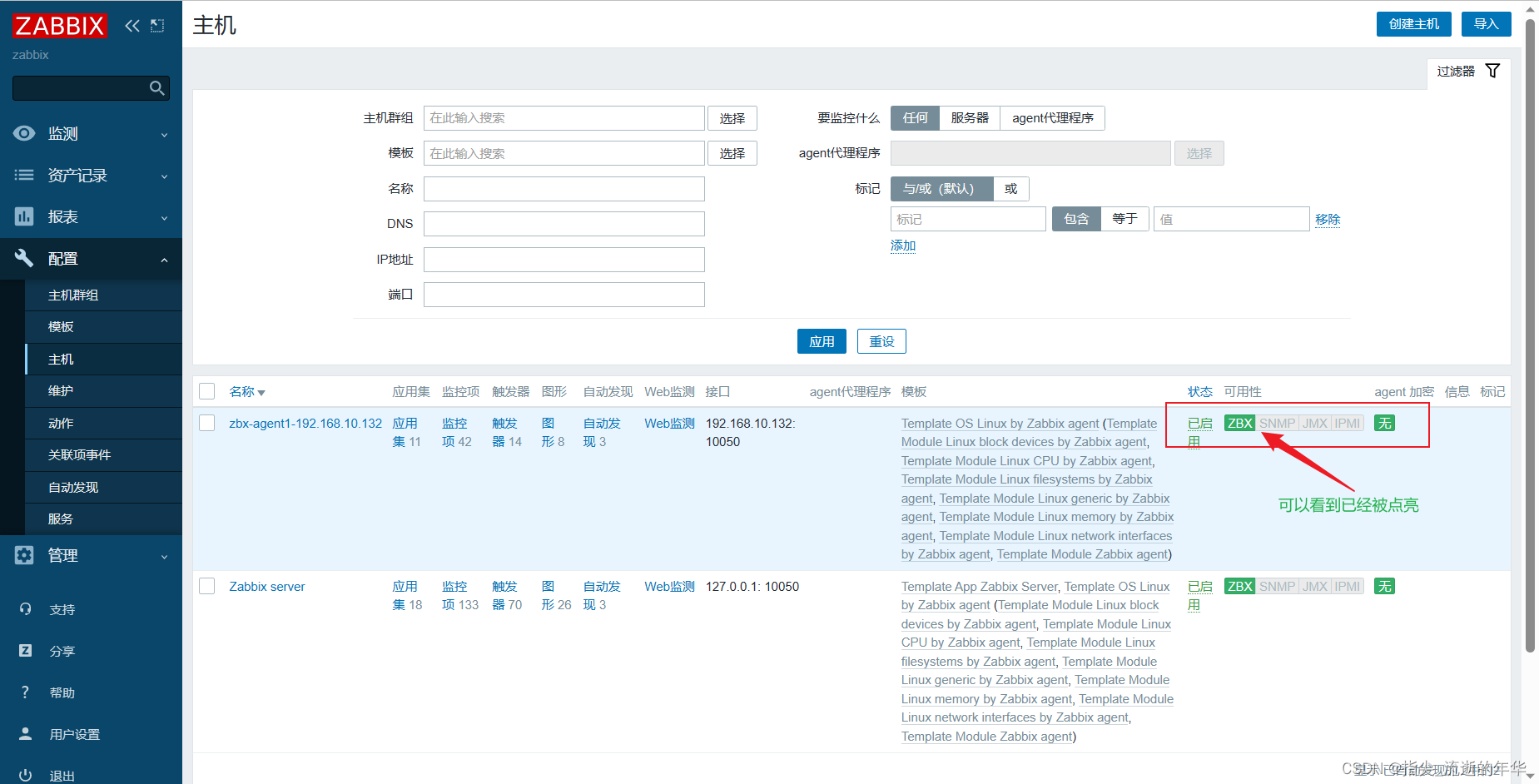Click the 重设 filter button

click(x=881, y=341)
